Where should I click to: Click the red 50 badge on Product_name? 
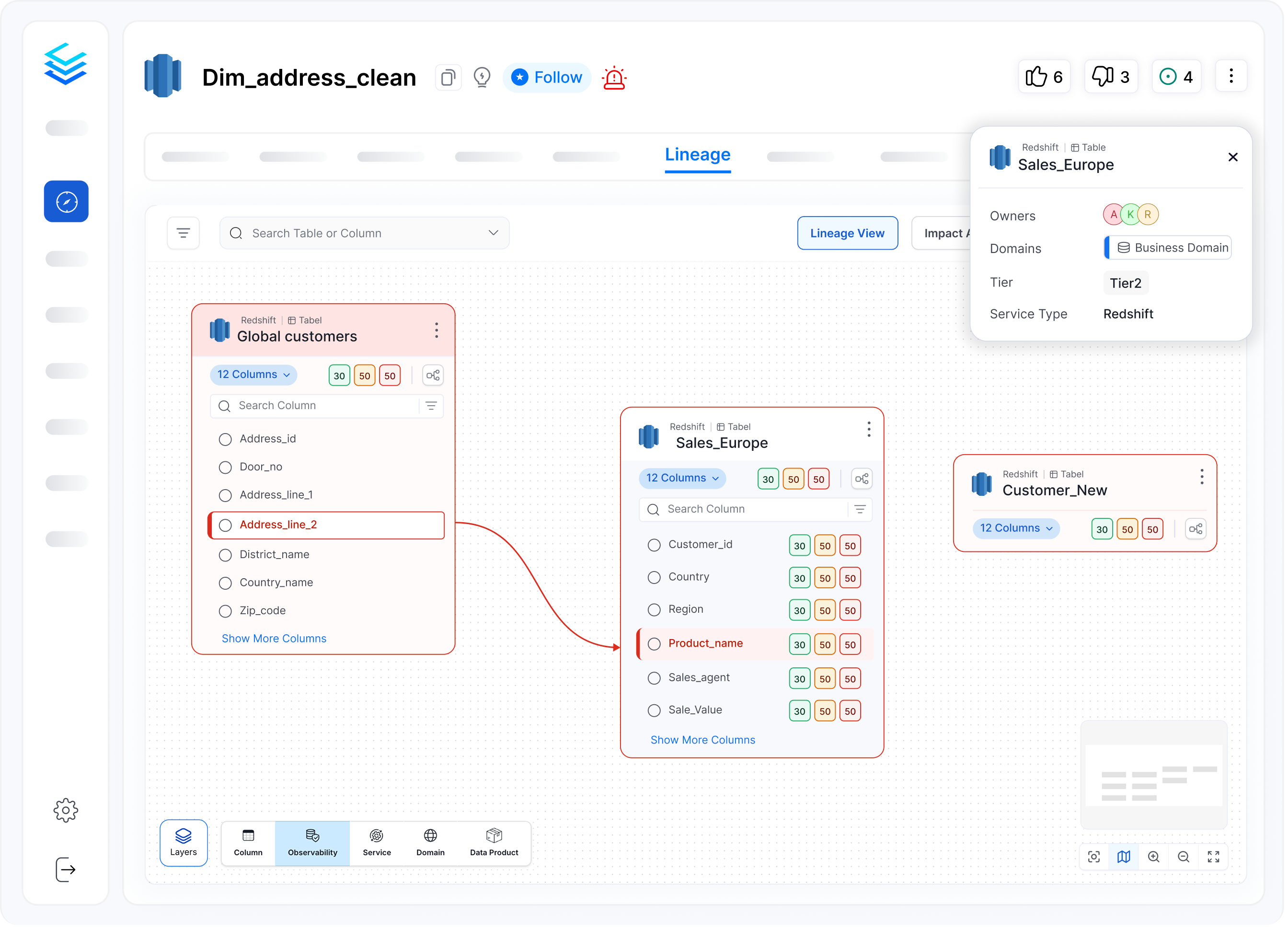click(850, 644)
